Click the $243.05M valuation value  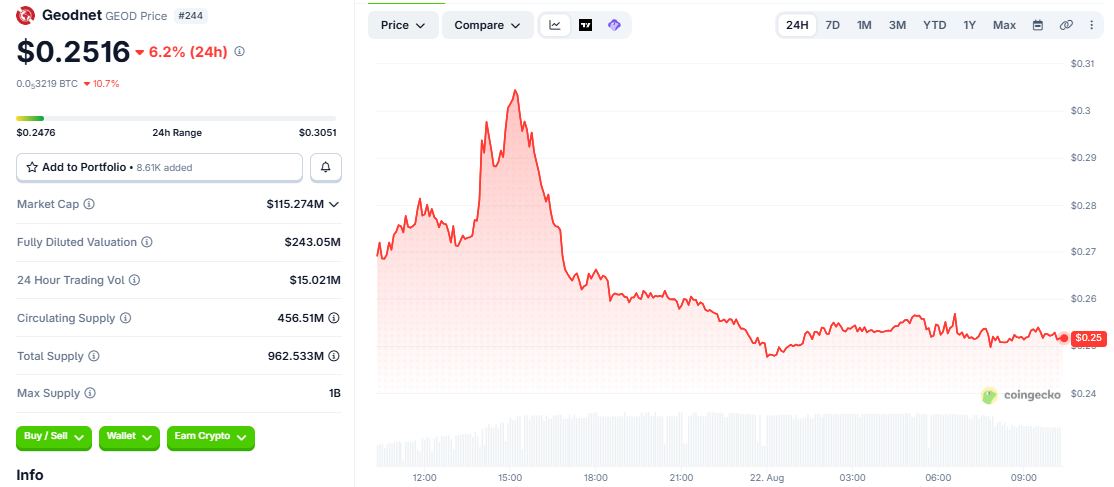313,242
